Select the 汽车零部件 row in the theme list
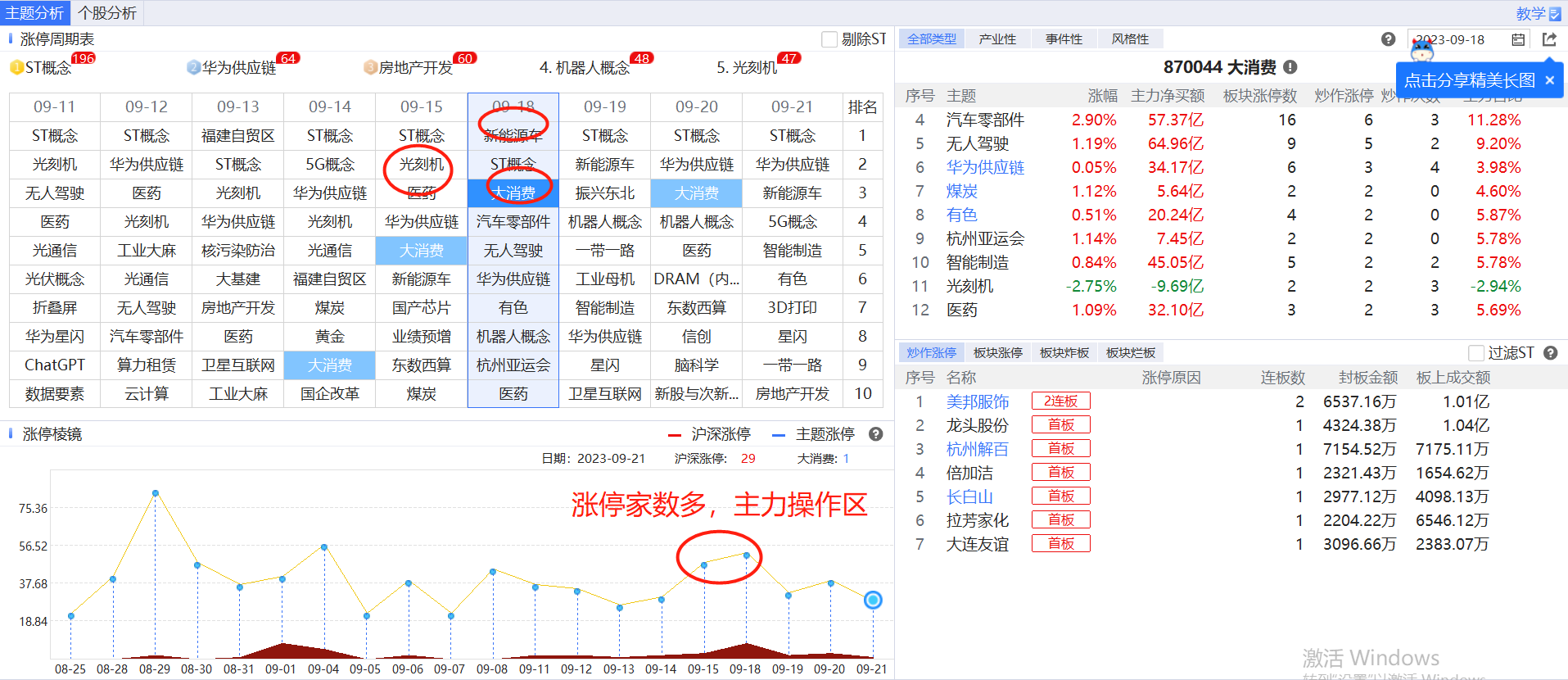This screenshot has width=1568, height=680. [x=1231, y=120]
